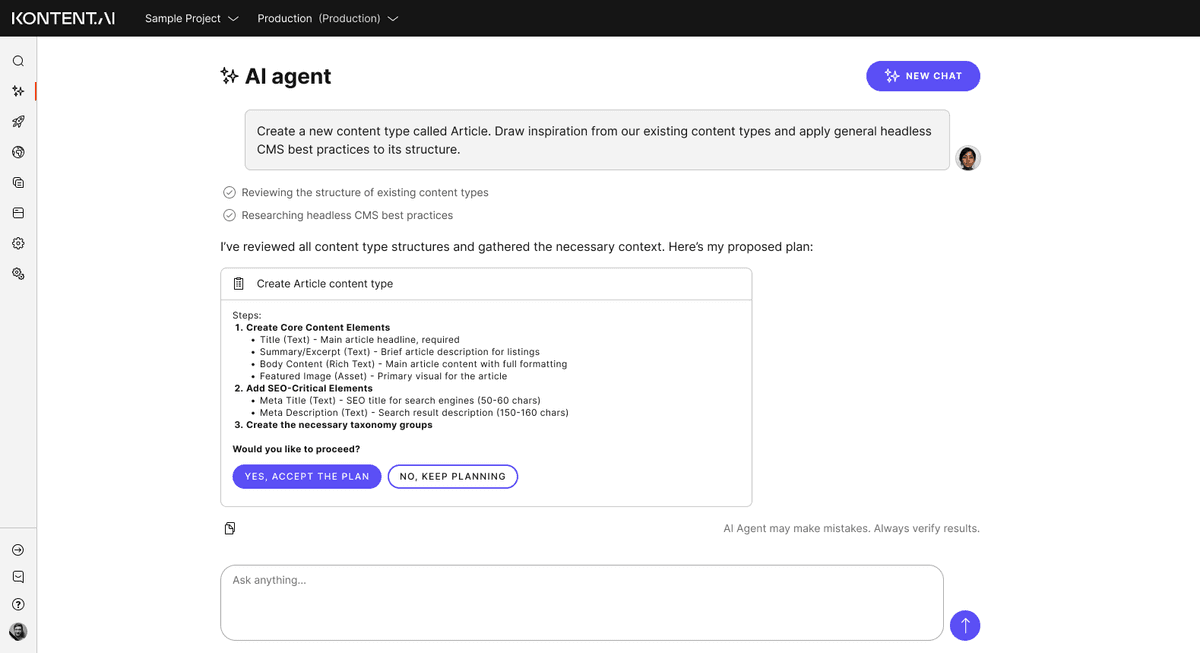The width and height of the screenshot is (1200, 653).
Task: Click the KONTENT.AI logo in the top bar
Action: 62,17
